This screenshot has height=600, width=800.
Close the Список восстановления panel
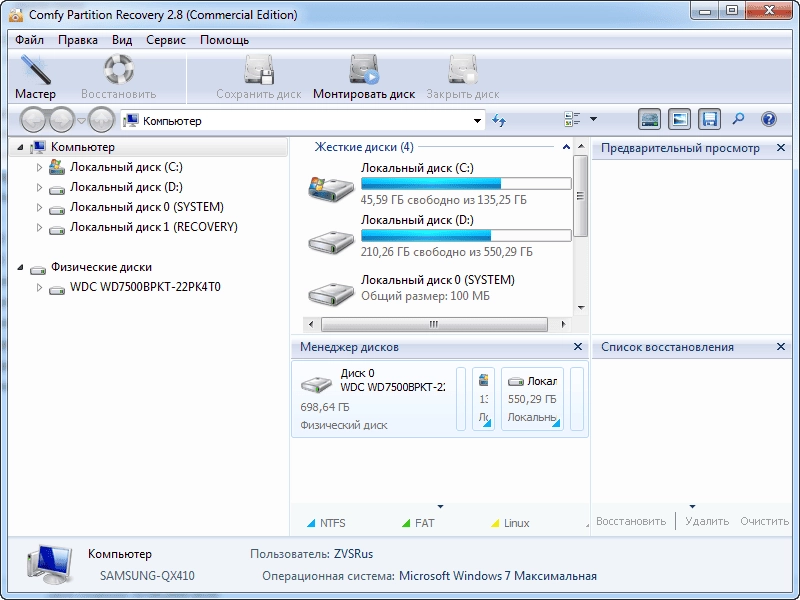[781, 347]
